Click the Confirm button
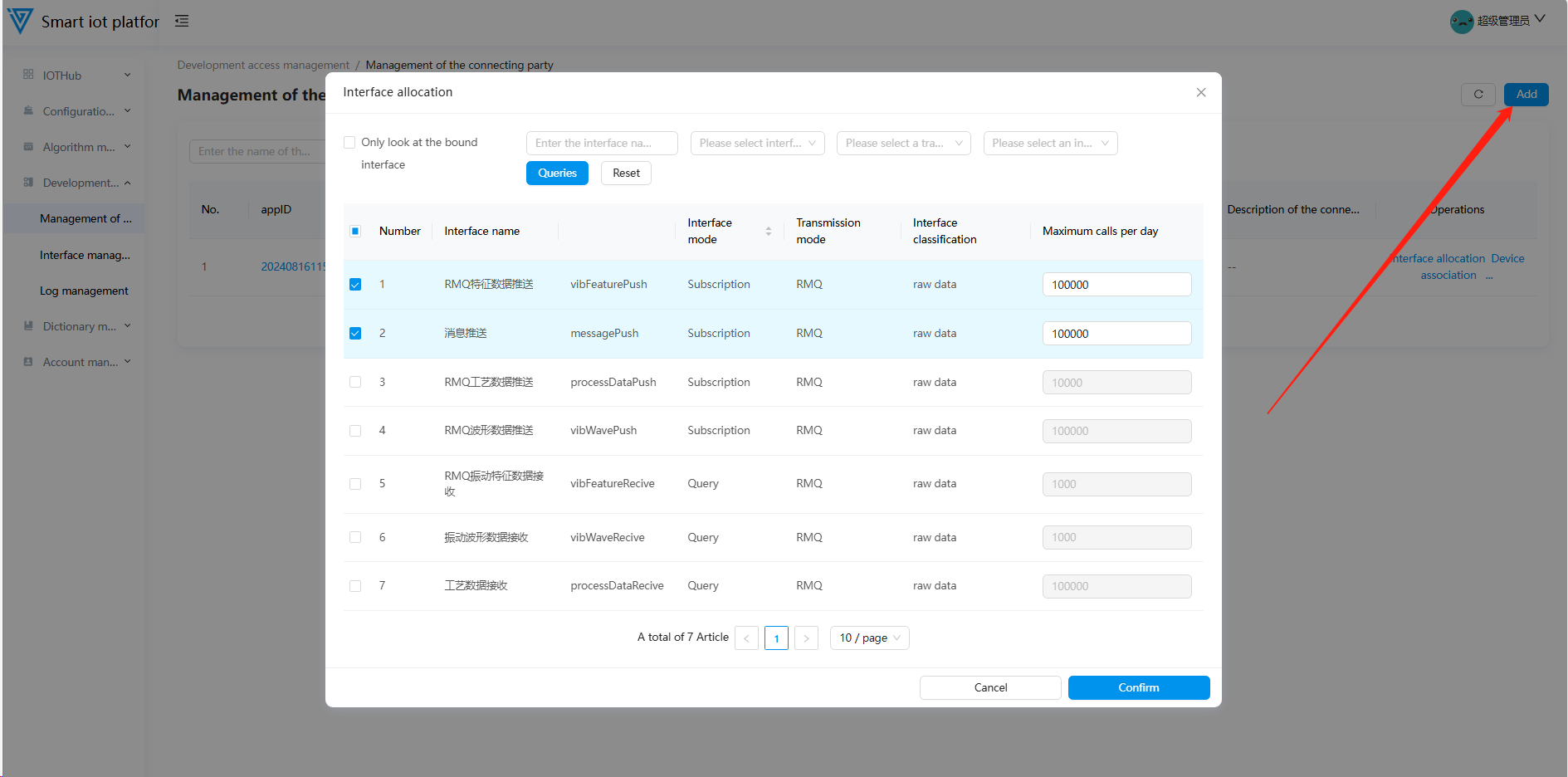This screenshot has height=777, width=1568. 1138,688
